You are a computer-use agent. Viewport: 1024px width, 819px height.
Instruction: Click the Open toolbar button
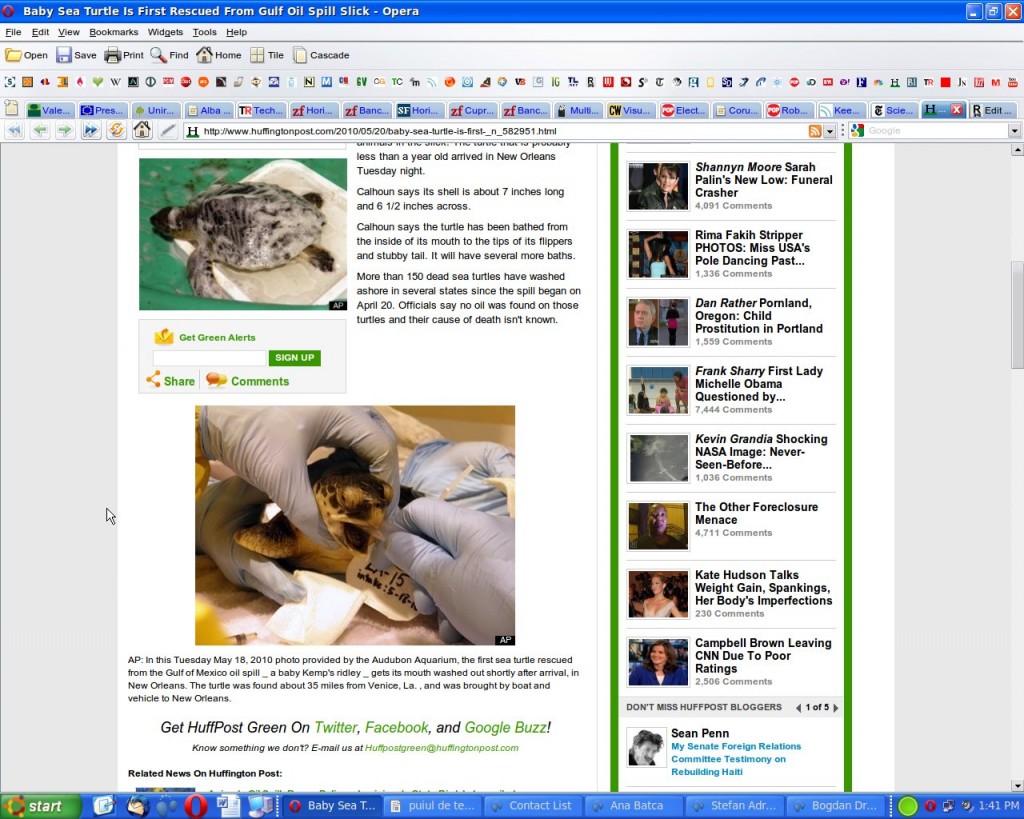pos(26,55)
